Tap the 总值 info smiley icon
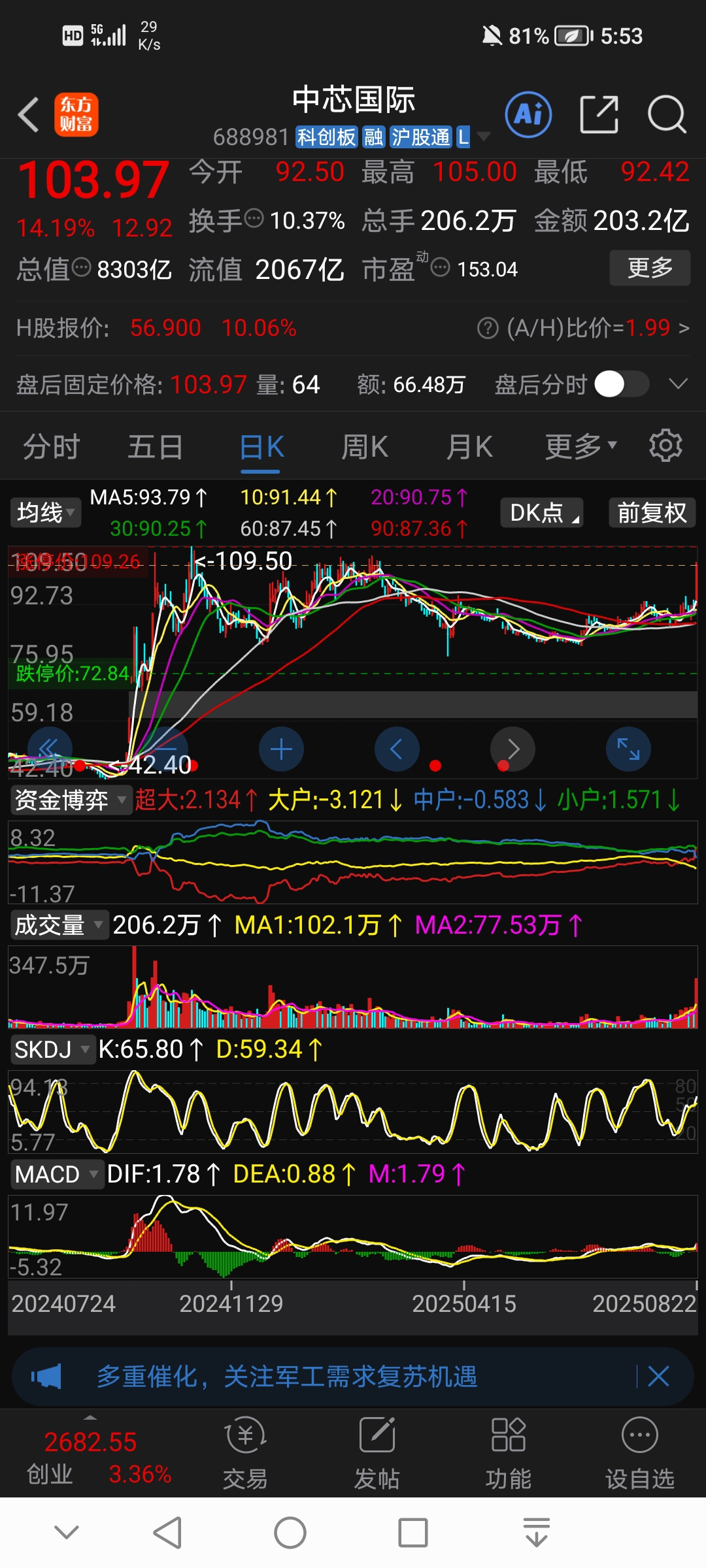Image resolution: width=706 pixels, height=1568 pixels. click(81, 267)
